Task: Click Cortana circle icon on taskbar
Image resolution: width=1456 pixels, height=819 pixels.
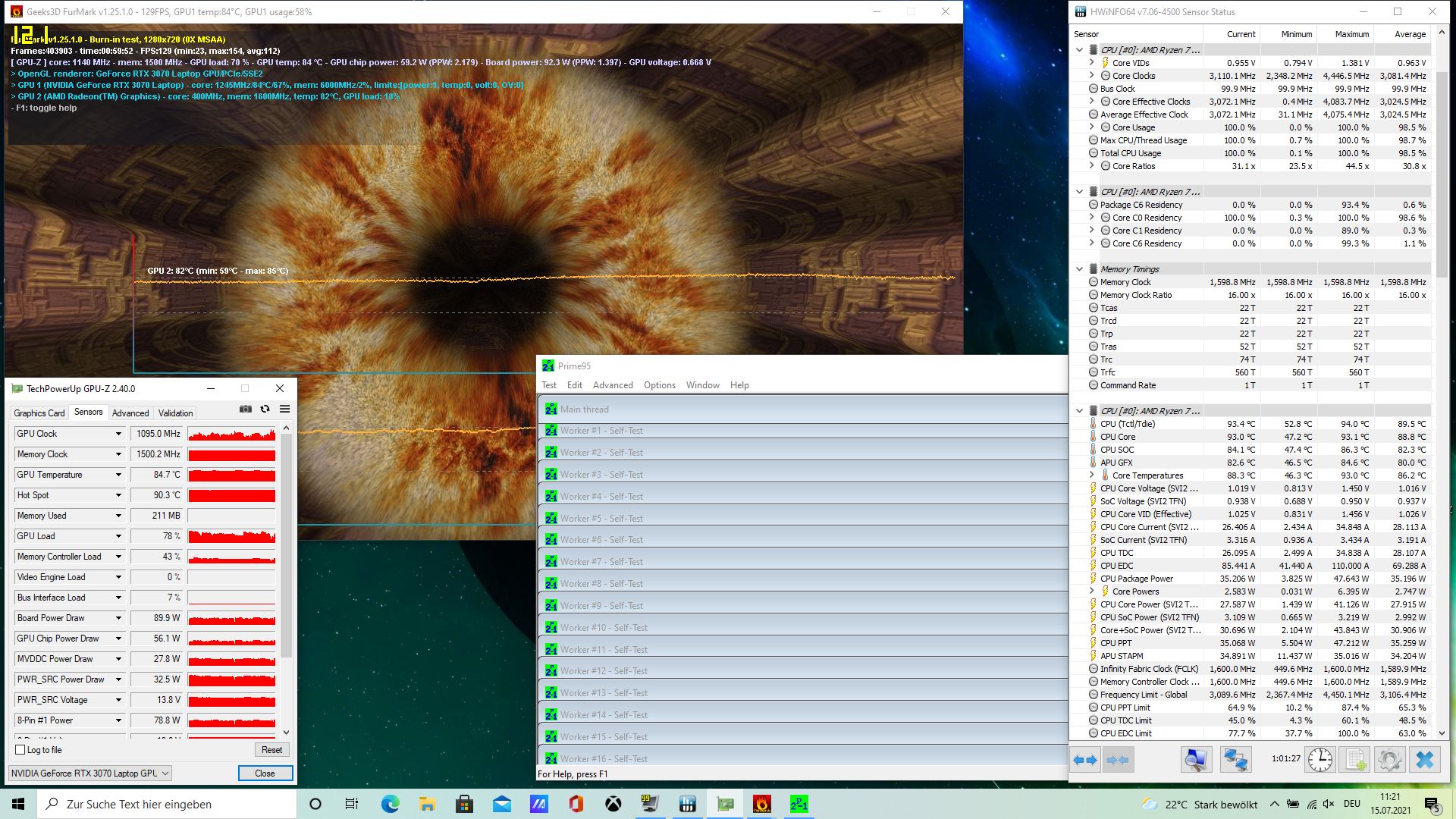Action: pyautogui.click(x=315, y=804)
